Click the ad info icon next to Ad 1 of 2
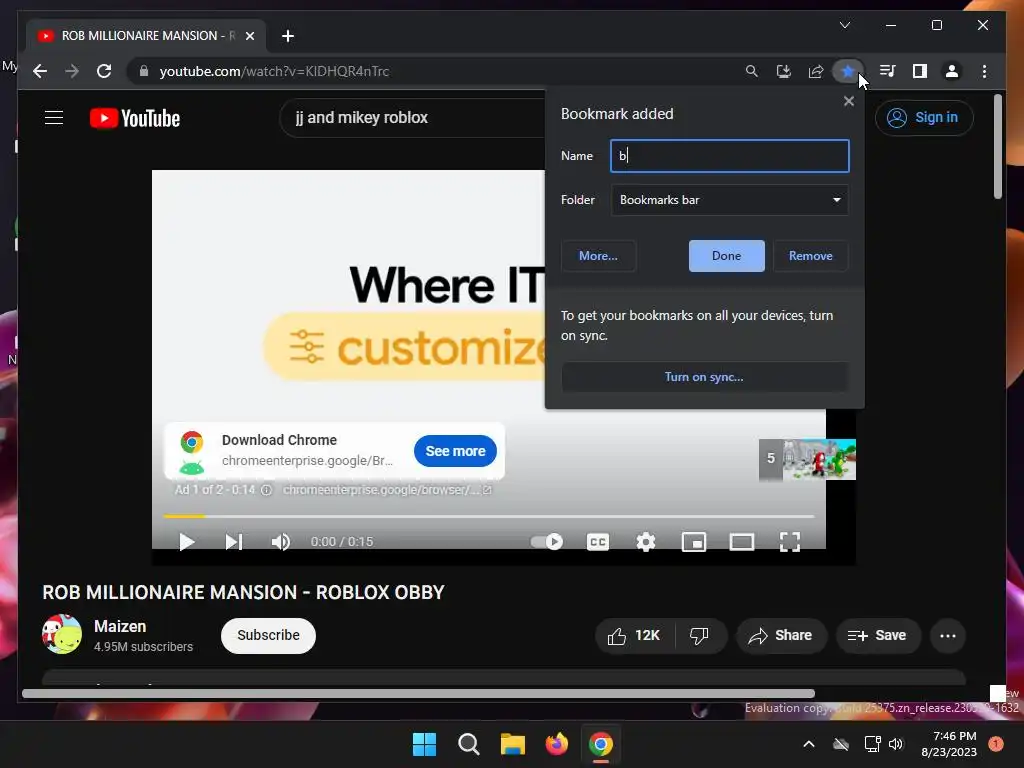Screen dimensions: 1024x768 coord(266,490)
